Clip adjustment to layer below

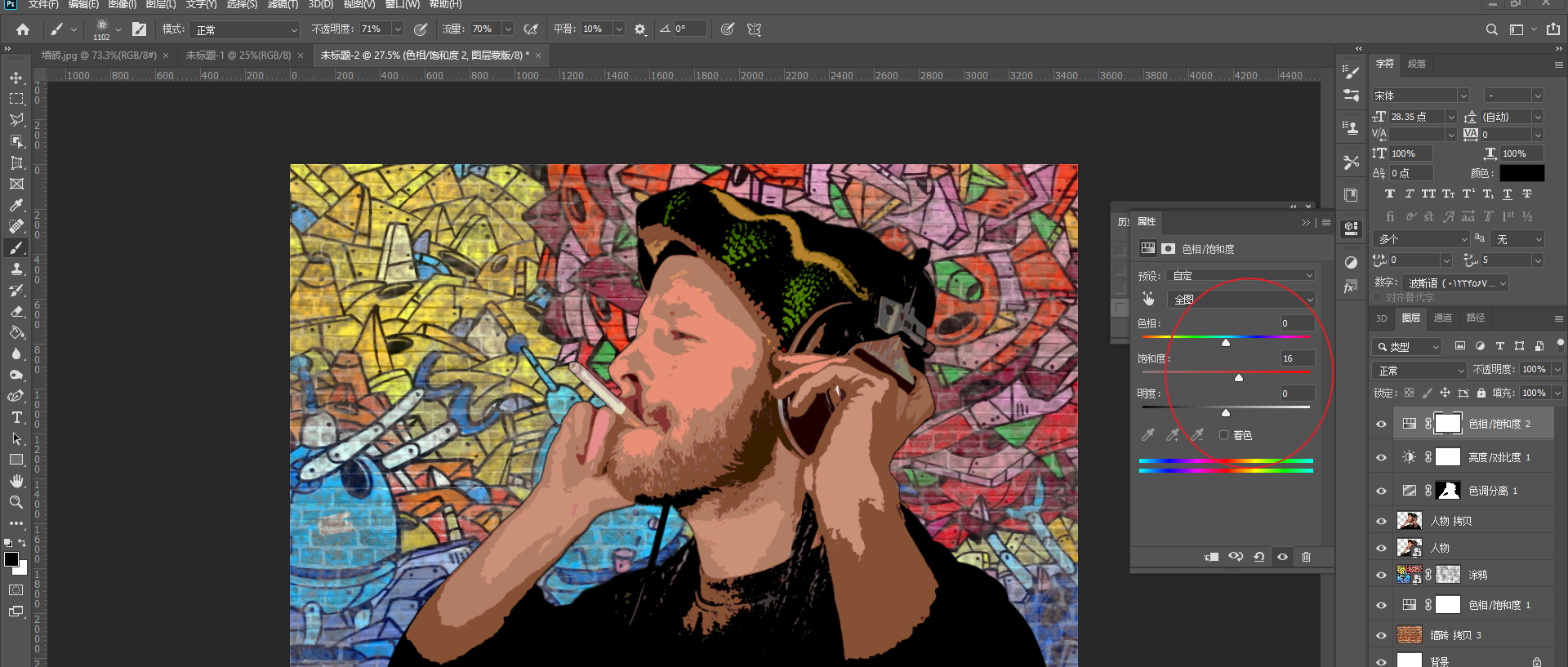(1212, 557)
